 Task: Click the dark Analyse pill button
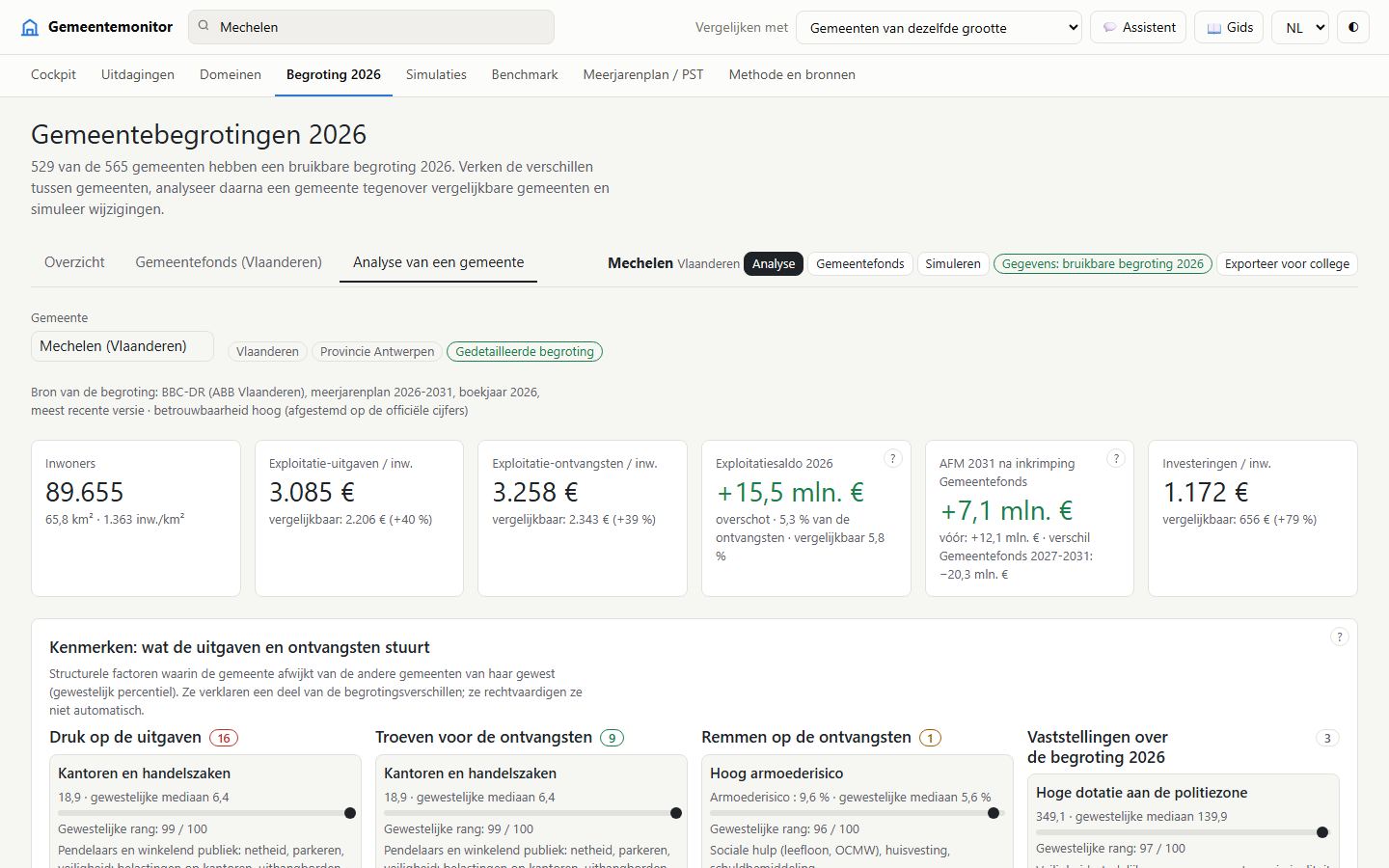point(774,263)
